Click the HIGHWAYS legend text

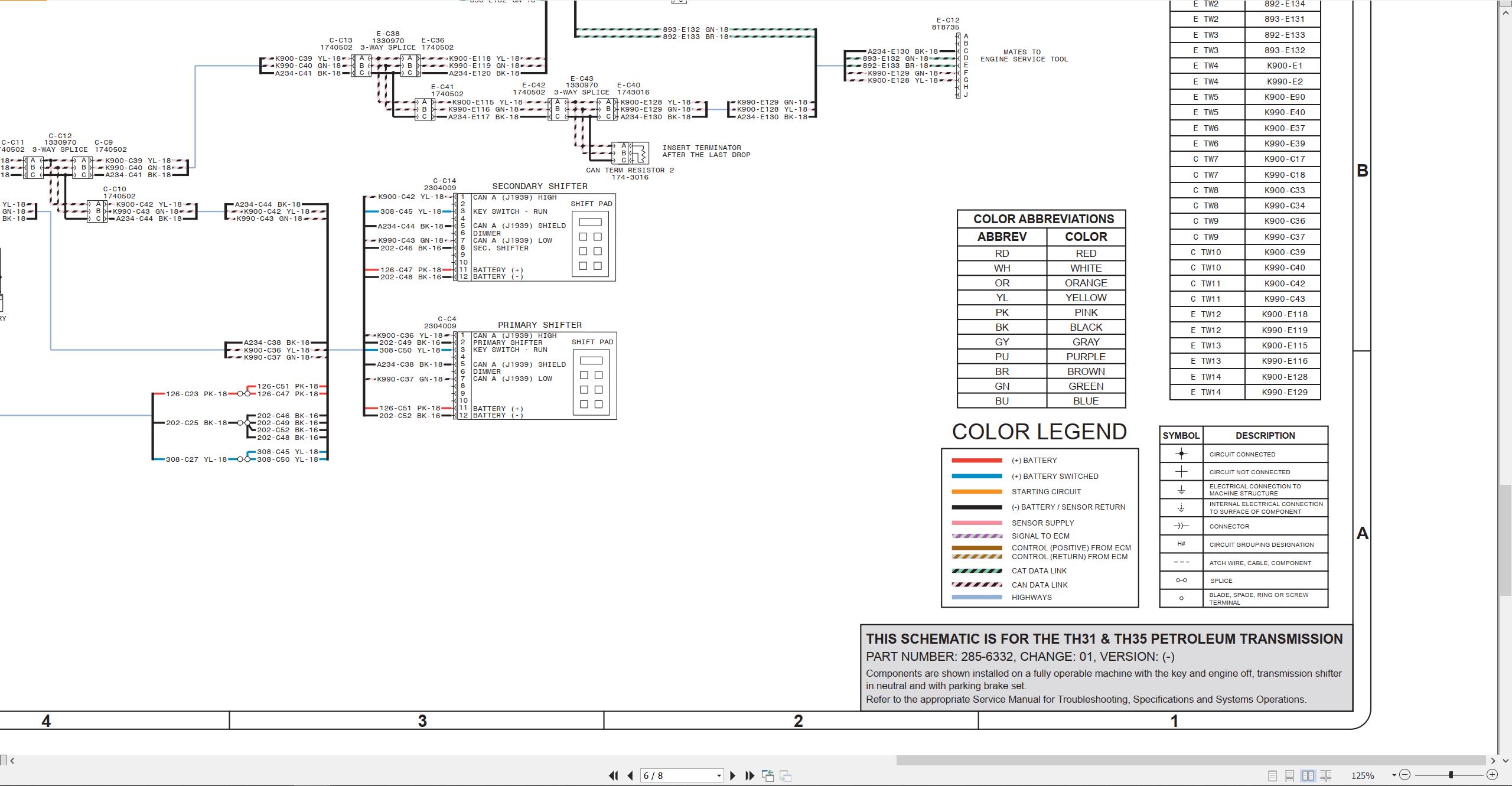coord(1031,598)
